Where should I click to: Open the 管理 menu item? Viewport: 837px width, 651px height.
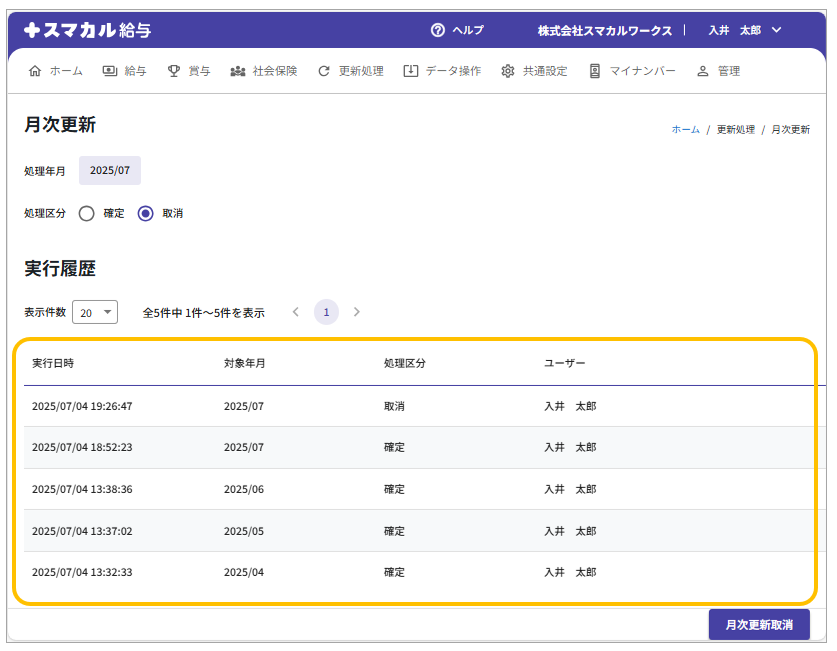(x=718, y=71)
